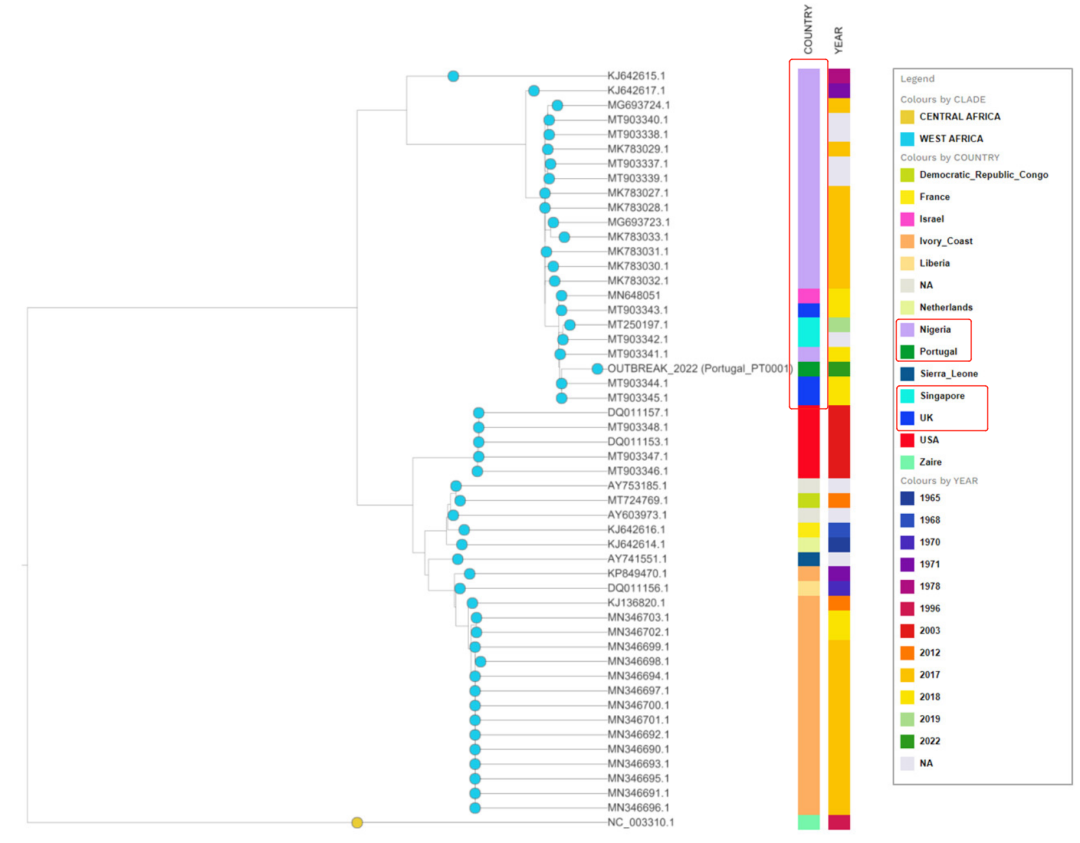Viewport: 1080px width, 843px height.
Task: Click the yellow node circle for NC_003310.1
Action: click(357, 823)
